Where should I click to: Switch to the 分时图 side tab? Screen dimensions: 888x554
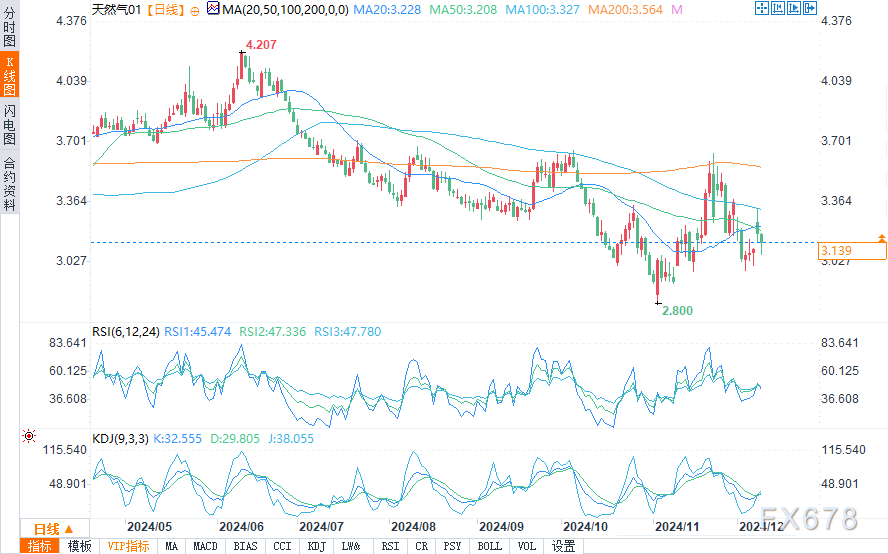pyautogui.click(x=10, y=27)
